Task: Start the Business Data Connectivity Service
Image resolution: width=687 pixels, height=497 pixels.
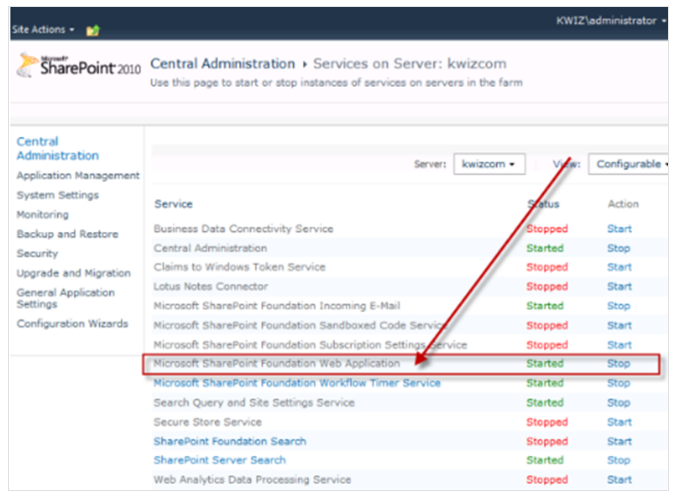Action: pos(619,229)
